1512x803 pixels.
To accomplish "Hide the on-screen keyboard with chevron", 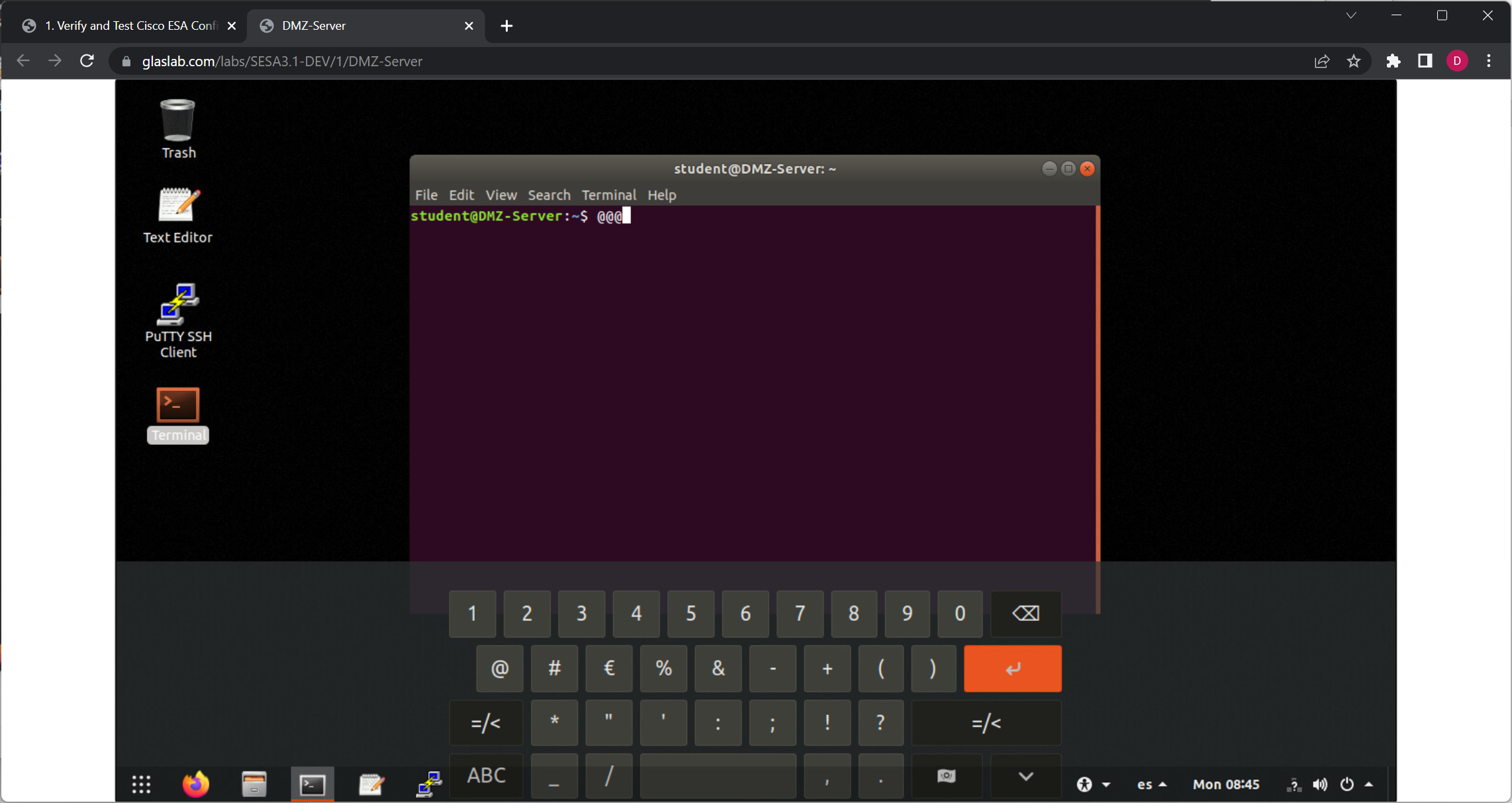I will [1025, 776].
